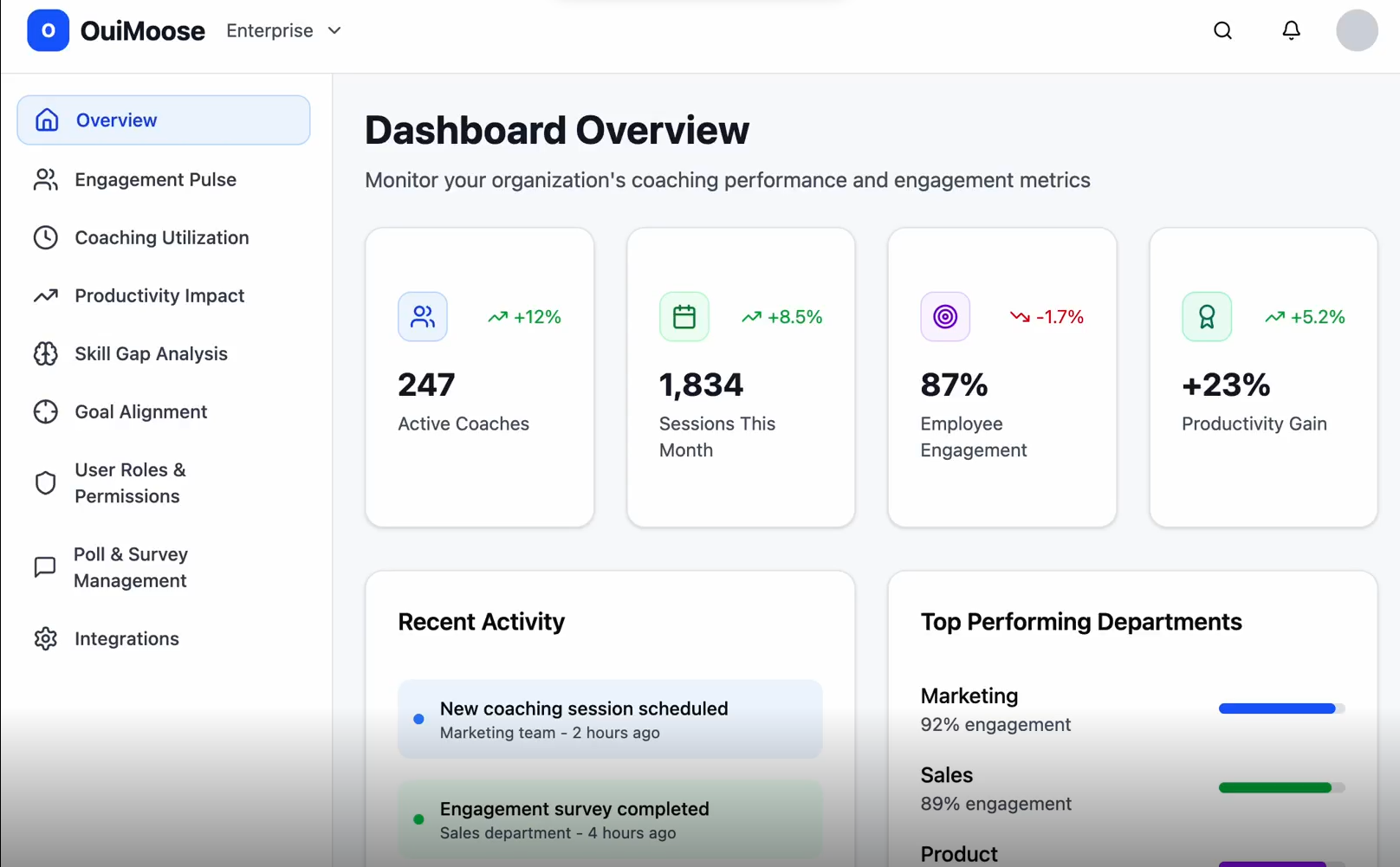
Task: Open User Roles & Permissions
Action: tap(164, 482)
